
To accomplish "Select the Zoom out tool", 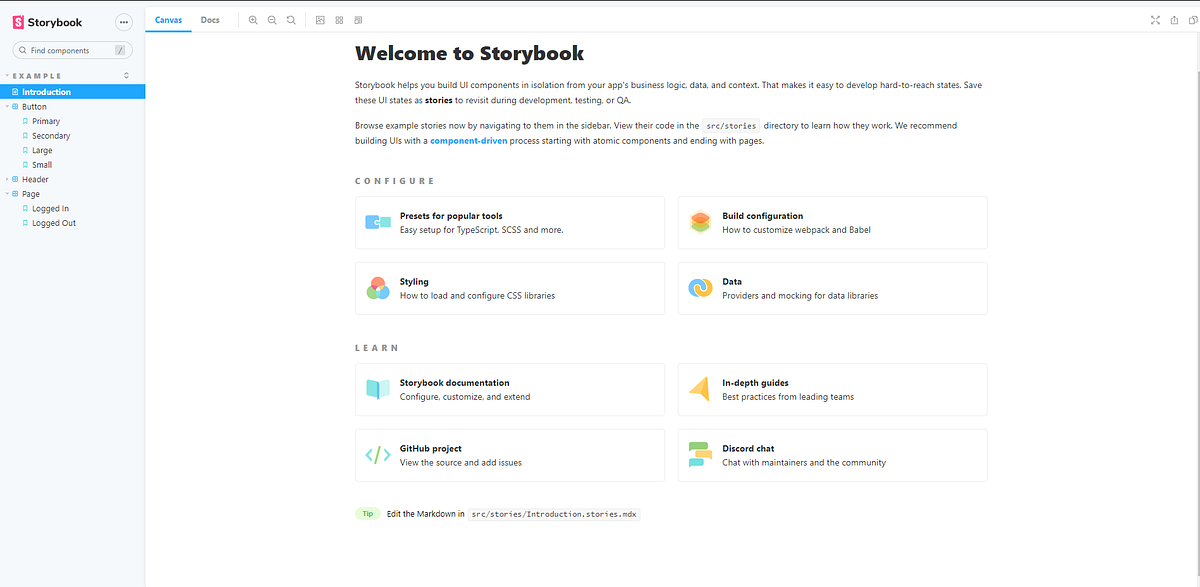I will click(272, 19).
